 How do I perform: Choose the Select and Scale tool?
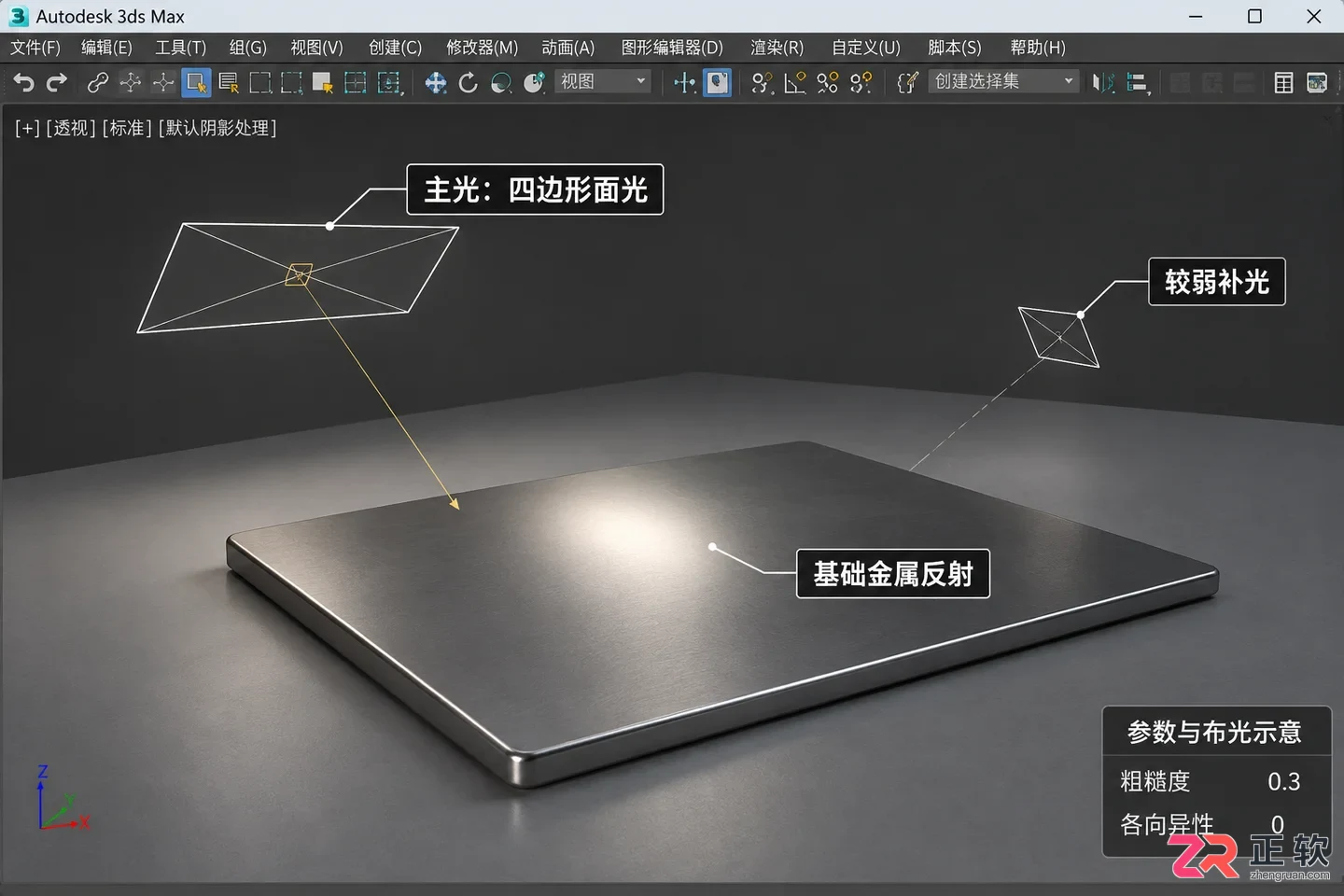(x=501, y=83)
